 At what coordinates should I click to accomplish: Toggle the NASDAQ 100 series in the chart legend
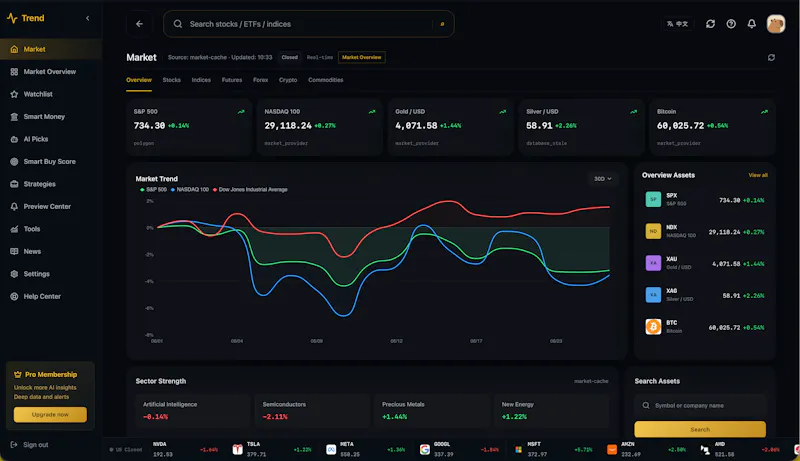tap(189, 190)
